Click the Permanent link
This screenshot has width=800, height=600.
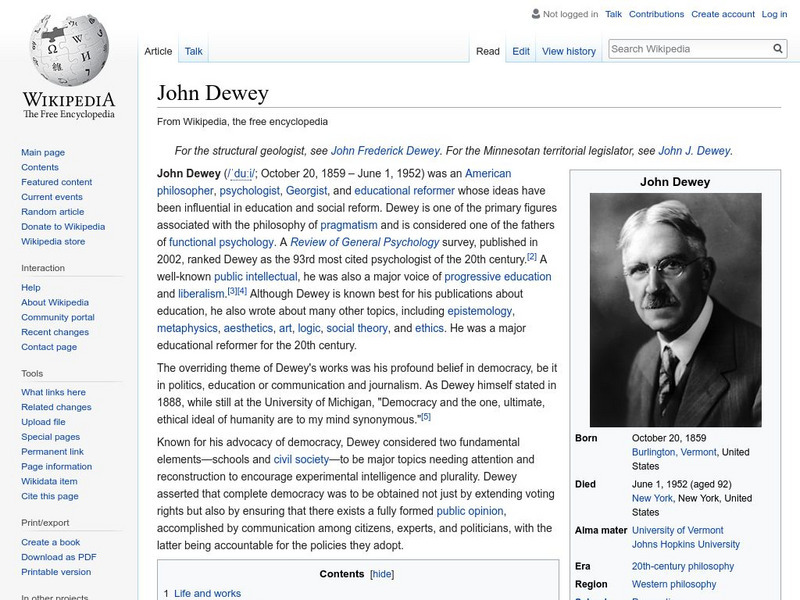coord(52,451)
